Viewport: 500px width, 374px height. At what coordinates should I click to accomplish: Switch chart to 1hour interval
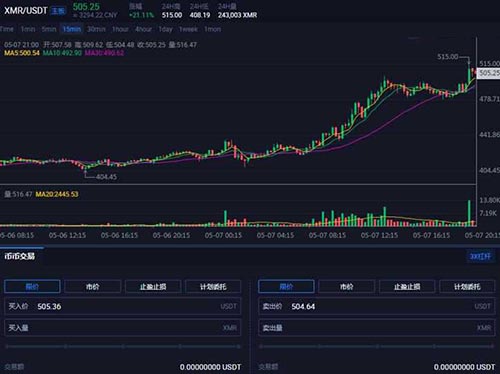pos(120,29)
